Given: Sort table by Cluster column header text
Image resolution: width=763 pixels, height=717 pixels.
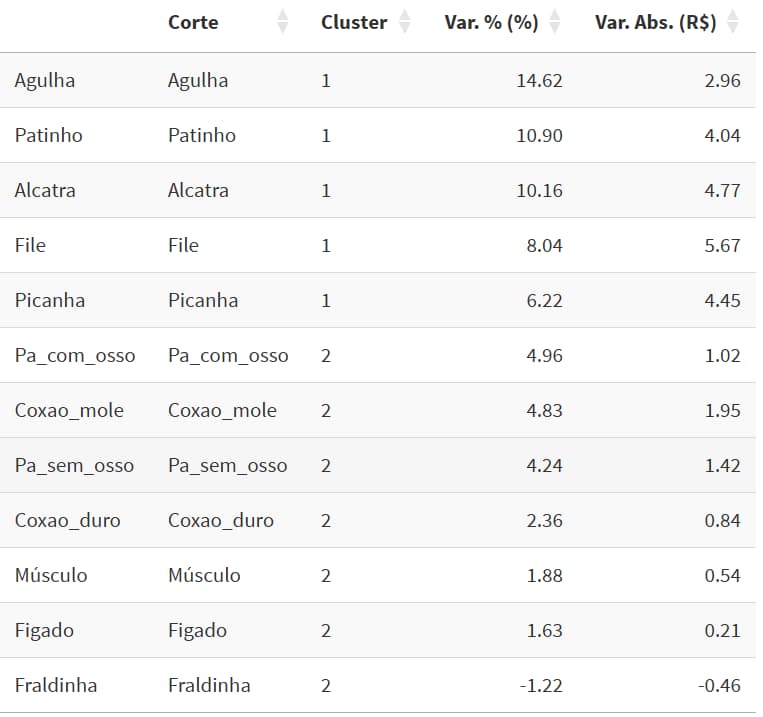Looking at the screenshot, I should tap(353, 22).
